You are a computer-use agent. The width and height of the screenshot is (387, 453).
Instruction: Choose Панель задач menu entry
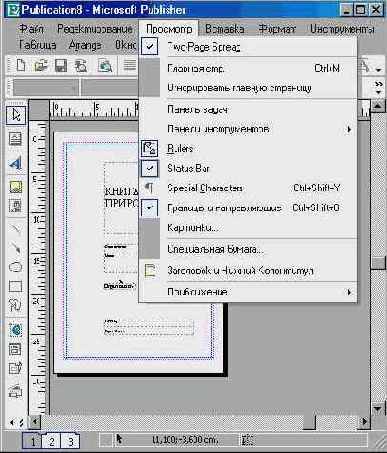coord(248,109)
